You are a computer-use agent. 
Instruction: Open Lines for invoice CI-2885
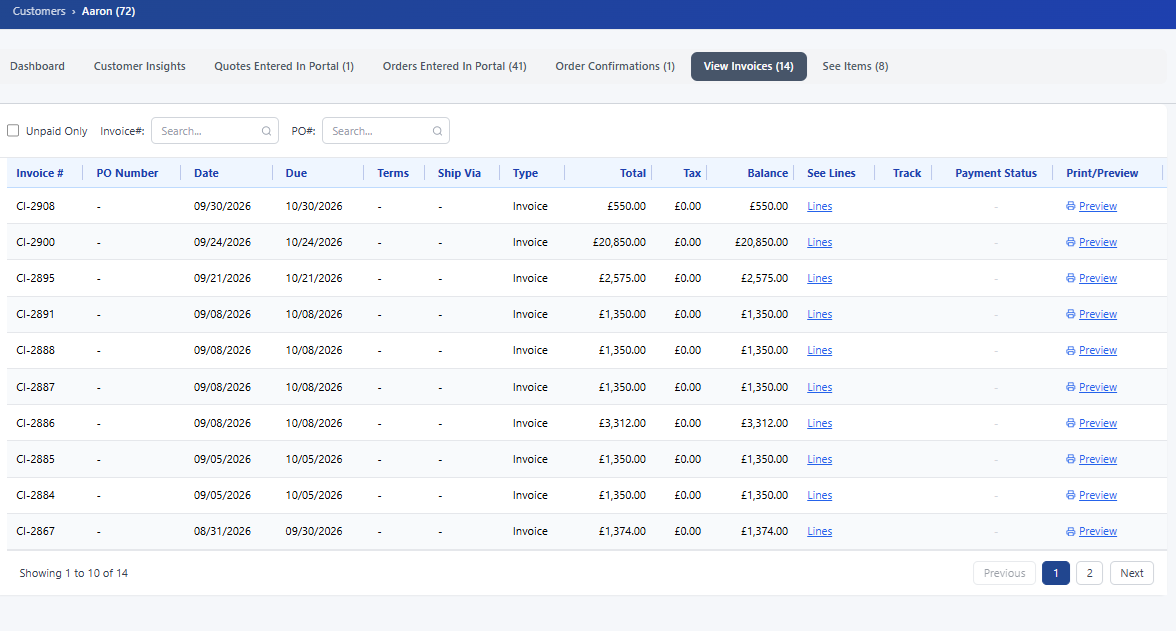(x=820, y=459)
